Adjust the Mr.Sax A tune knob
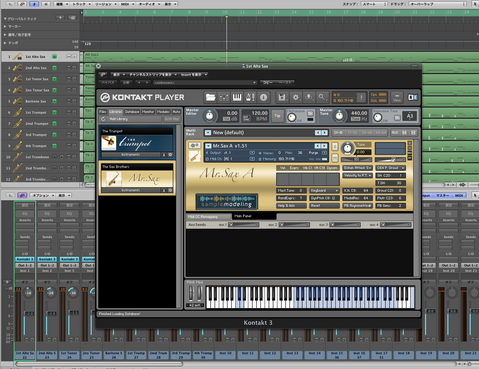This screenshot has width=479, height=369. click(347, 148)
